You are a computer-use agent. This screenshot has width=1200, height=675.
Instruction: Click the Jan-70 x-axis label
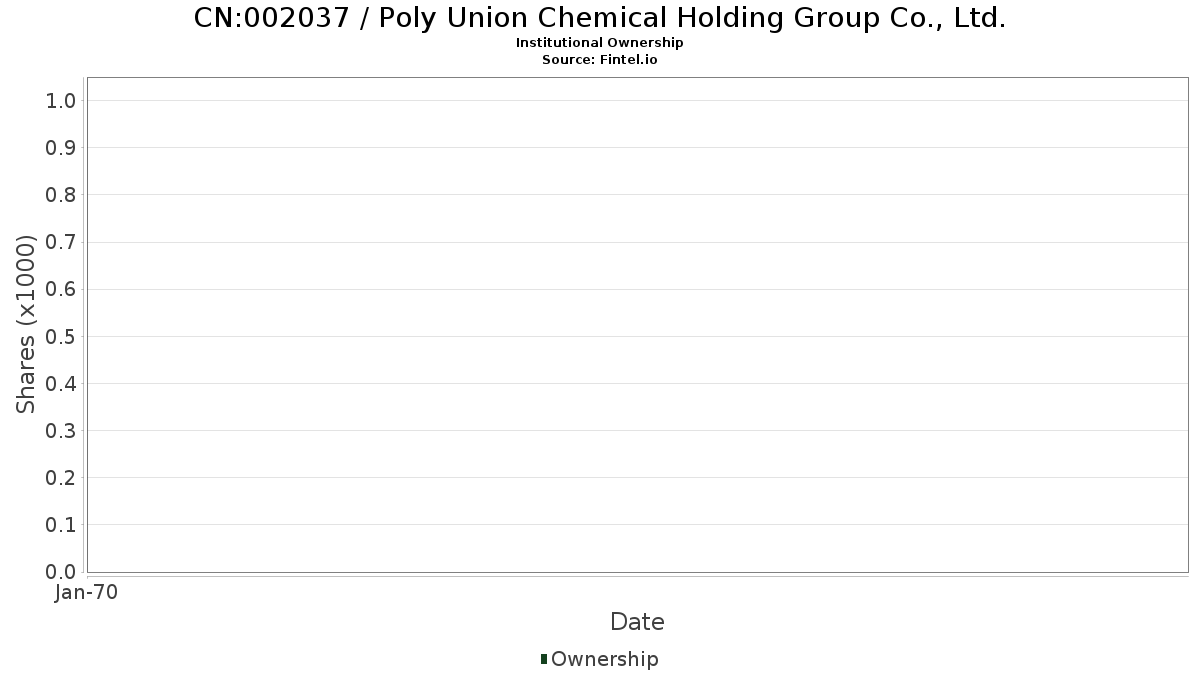[x=87, y=593]
